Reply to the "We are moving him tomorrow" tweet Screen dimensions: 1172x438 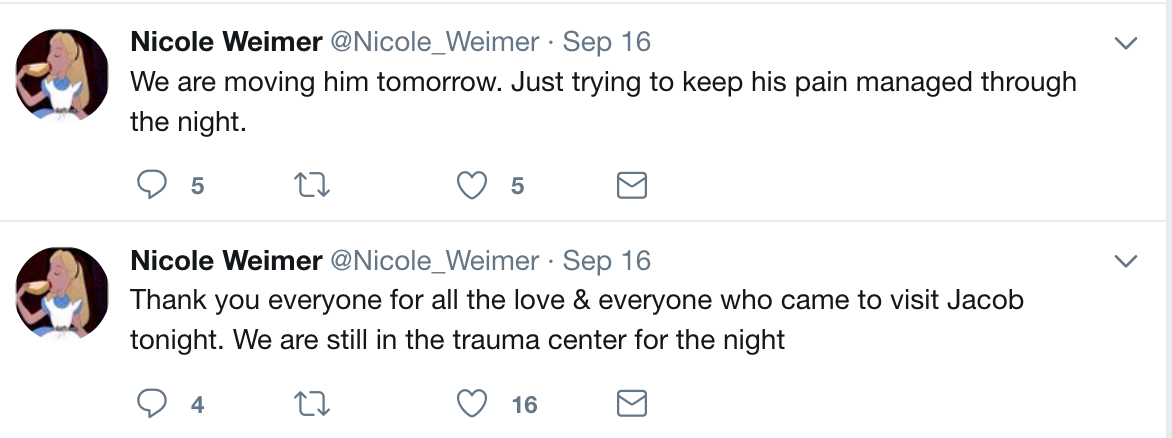click(151, 185)
